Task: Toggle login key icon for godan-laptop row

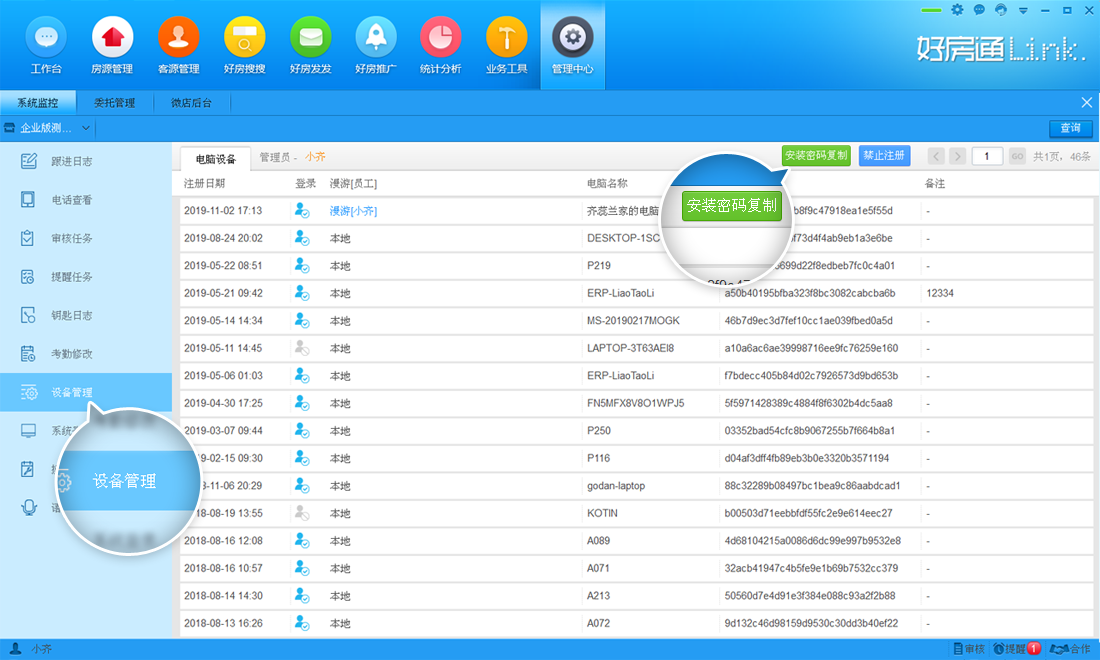Action: (x=303, y=485)
